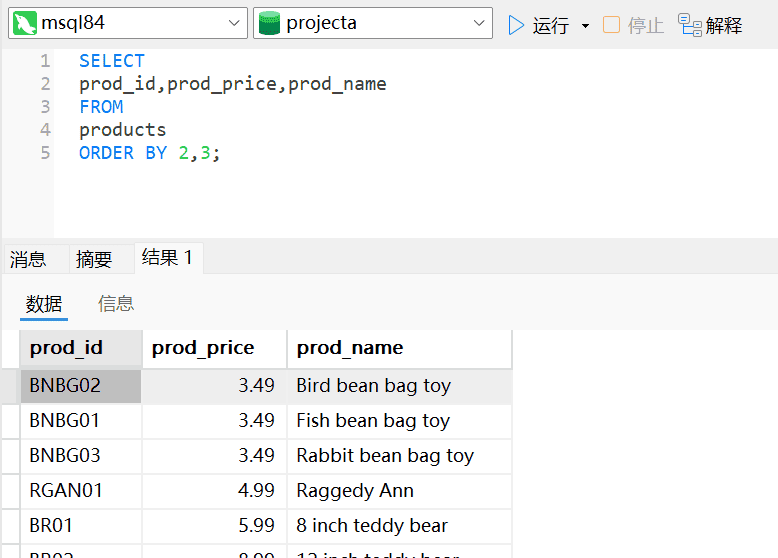Open the 摘要 tab
This screenshot has width=778, height=558.
[94, 260]
